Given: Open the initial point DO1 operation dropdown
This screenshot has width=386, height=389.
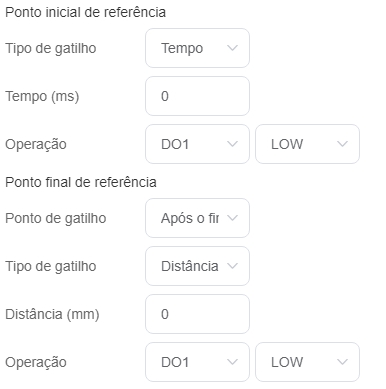Looking at the screenshot, I should 197,144.
